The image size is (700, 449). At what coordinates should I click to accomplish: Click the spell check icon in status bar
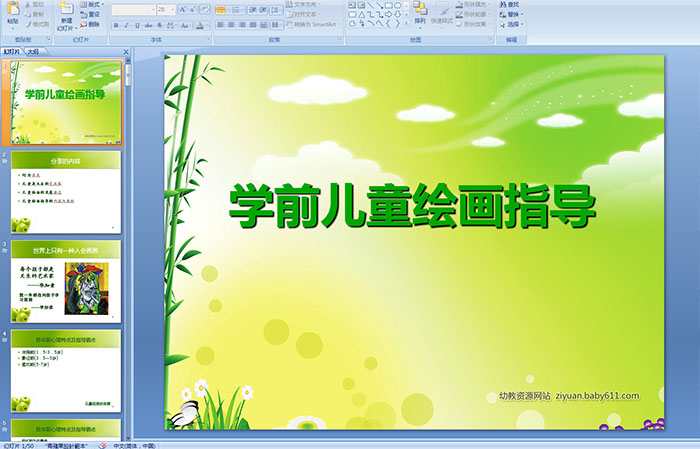tap(102, 445)
